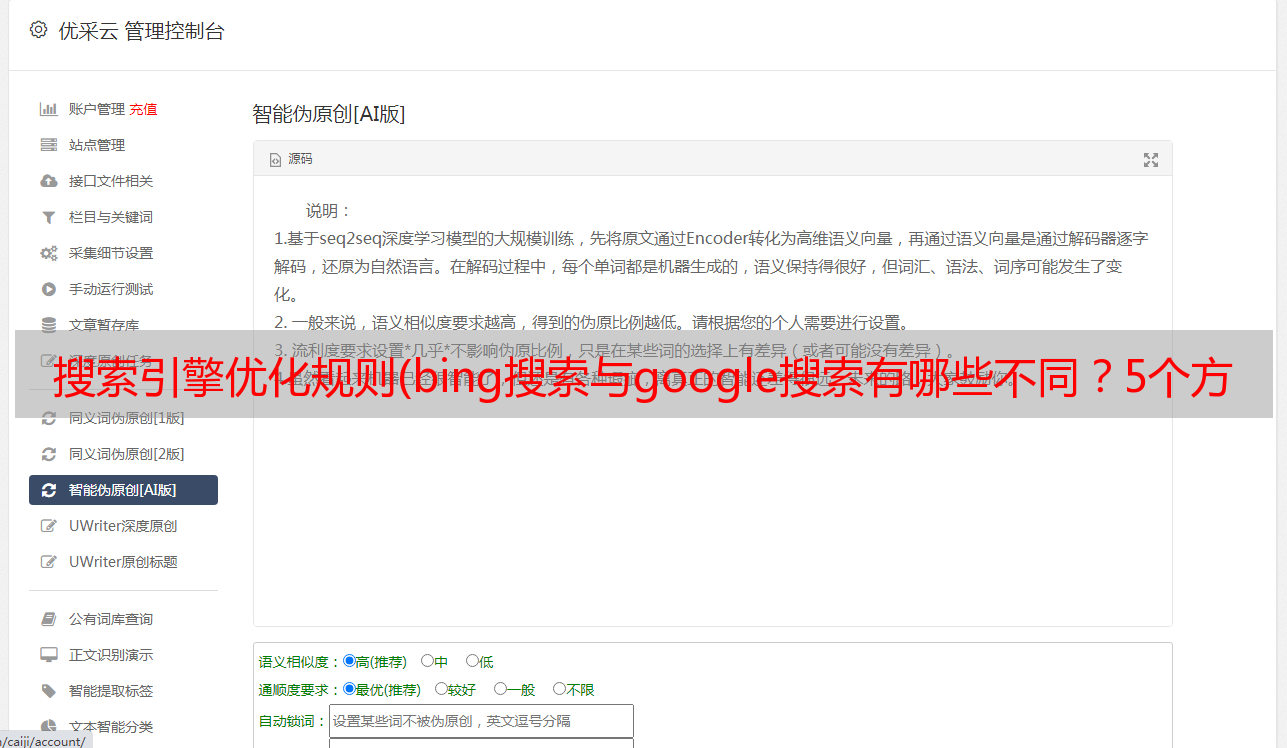Click the play icon for 手动运行测试

coord(48,289)
